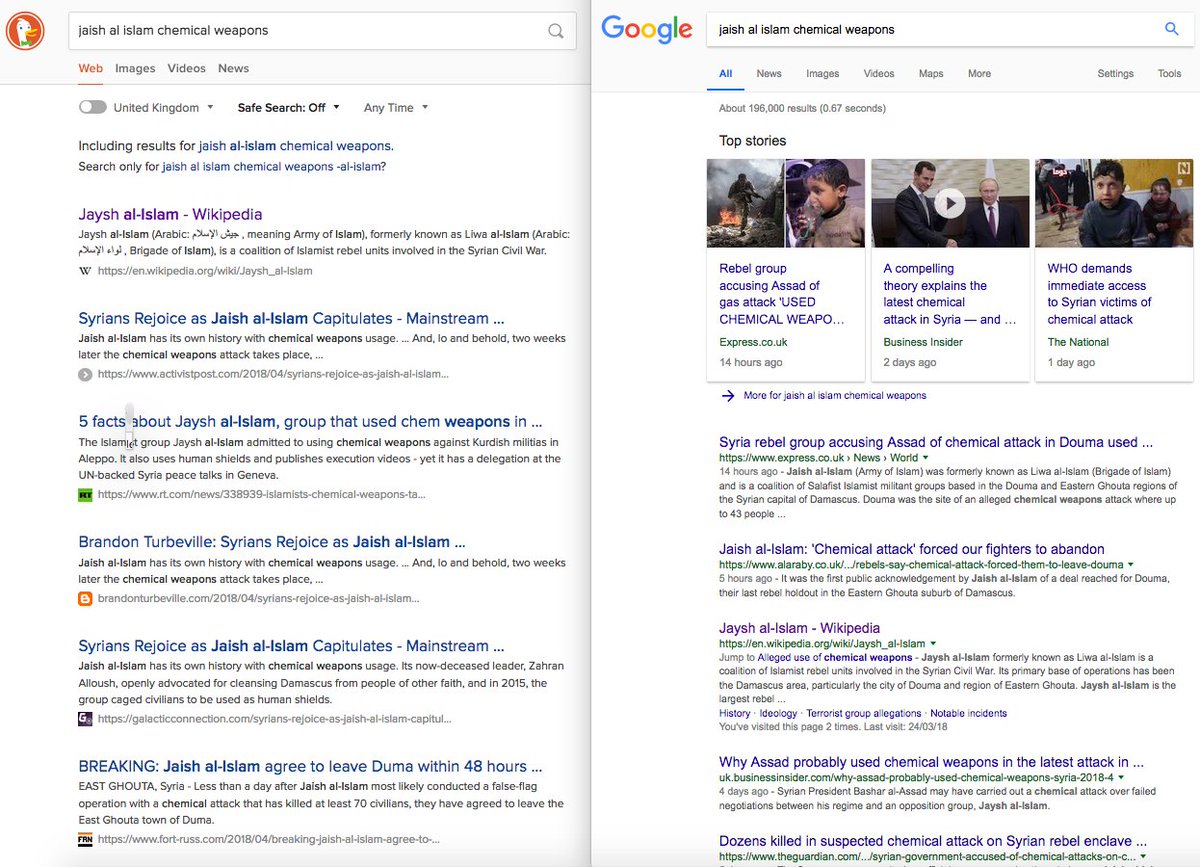
Task: Click the galacticconnection.com favicon
Action: pyautogui.click(x=85, y=718)
